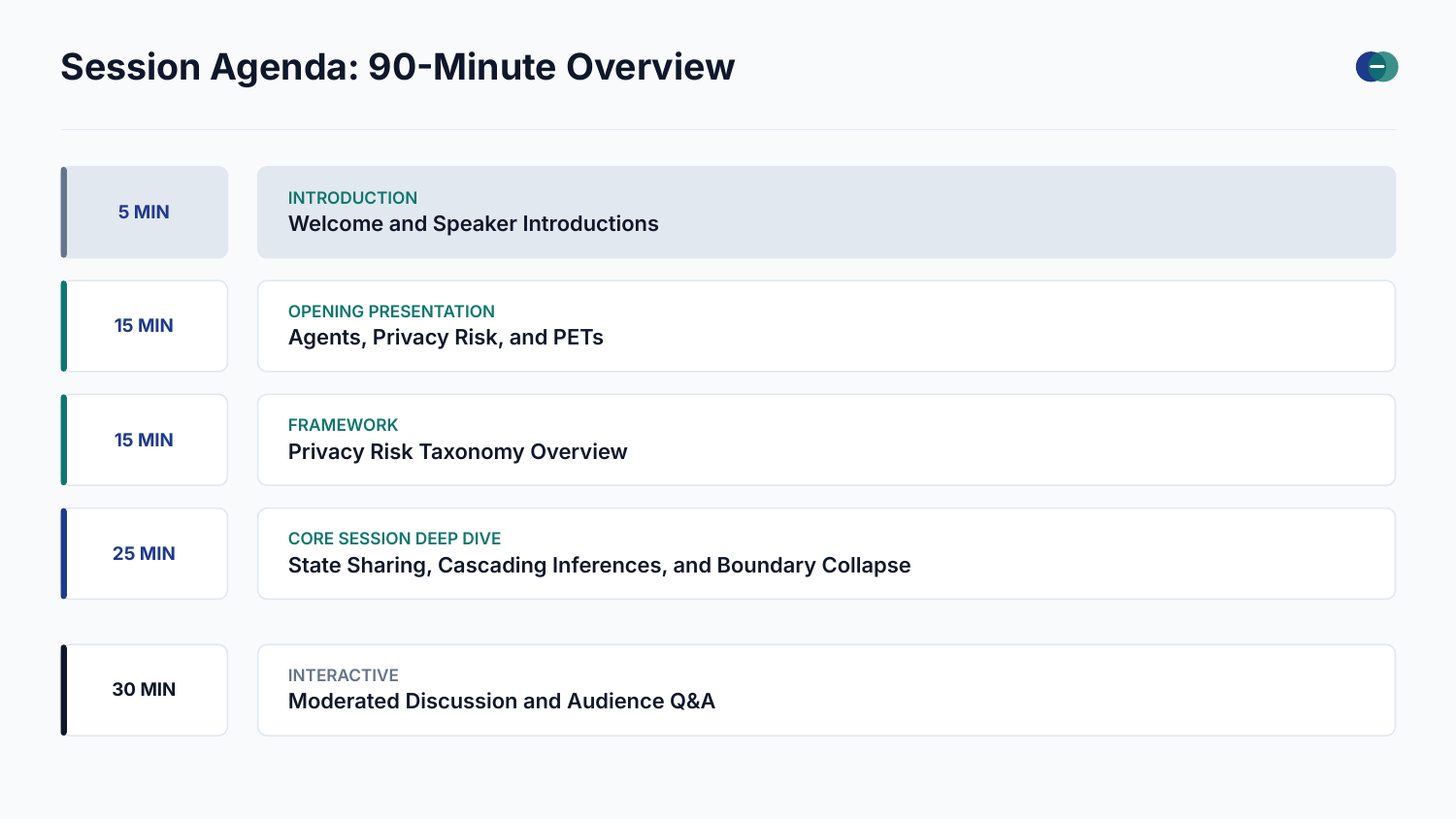Image resolution: width=1456 pixels, height=819 pixels.
Task: Click the "FRAMEWORK" category label
Action: [343, 425]
